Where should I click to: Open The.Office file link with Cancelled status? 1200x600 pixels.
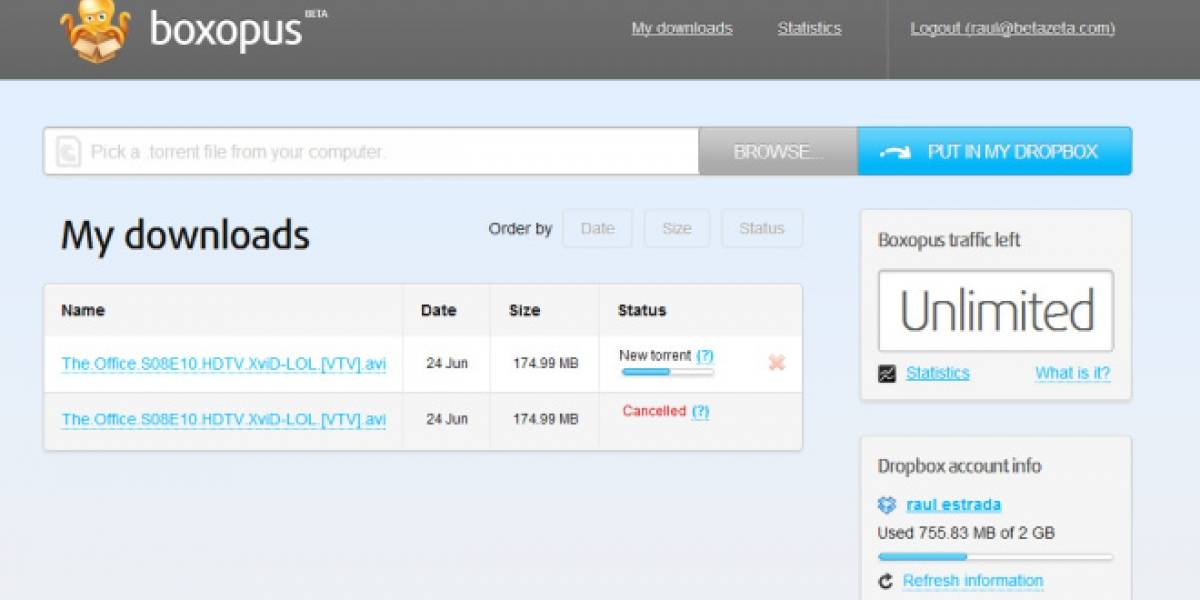pos(224,420)
